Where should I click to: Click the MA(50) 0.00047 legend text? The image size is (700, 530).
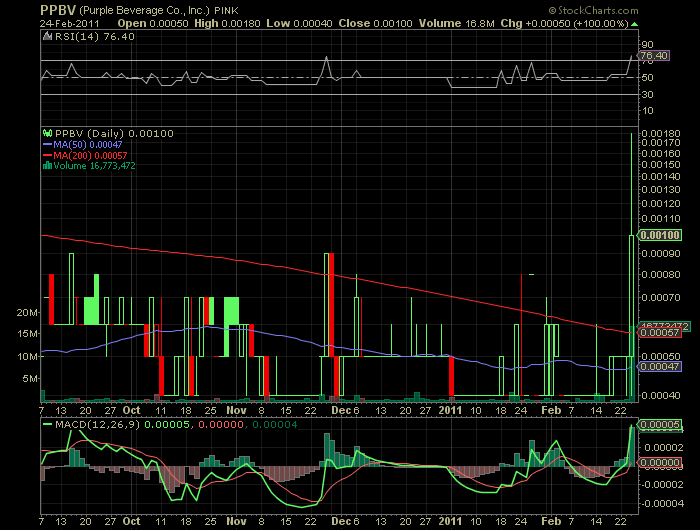[88, 145]
